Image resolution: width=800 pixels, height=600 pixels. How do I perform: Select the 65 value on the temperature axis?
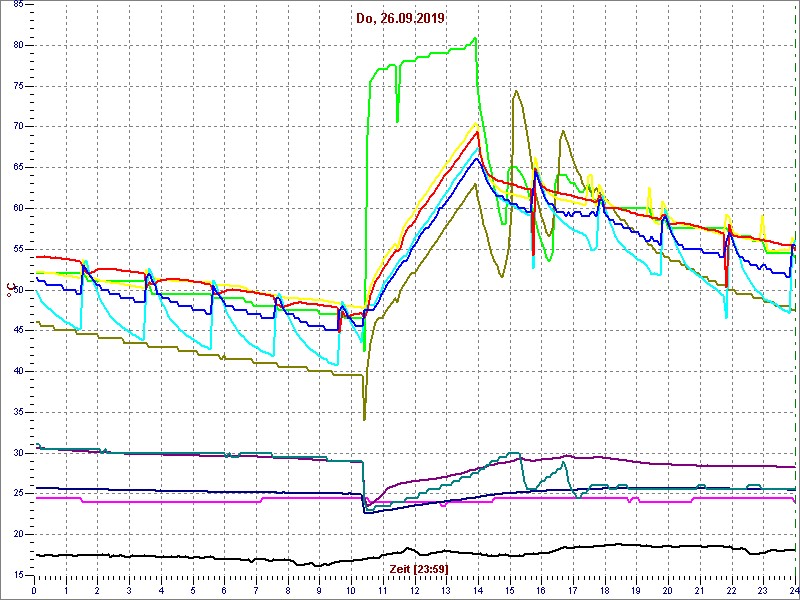(x=17, y=167)
